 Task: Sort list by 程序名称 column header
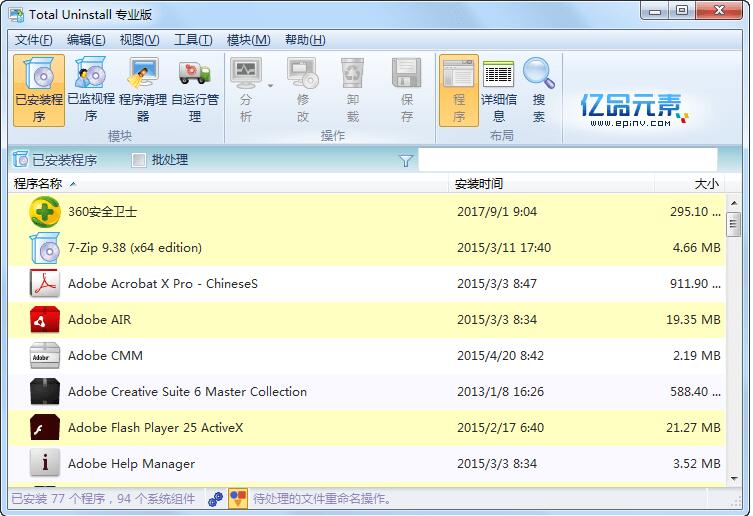coord(38,184)
